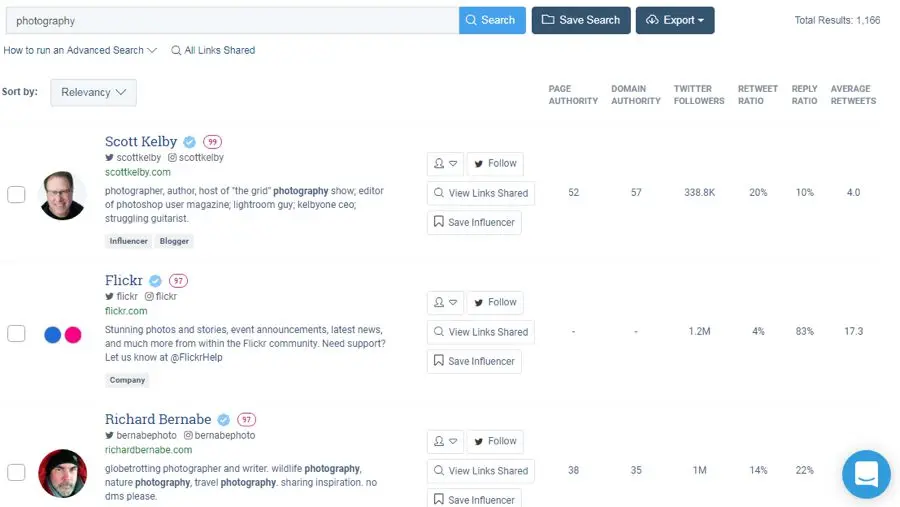Visit flickr.com website link
Viewport: 900px width, 507px height.
(126, 311)
